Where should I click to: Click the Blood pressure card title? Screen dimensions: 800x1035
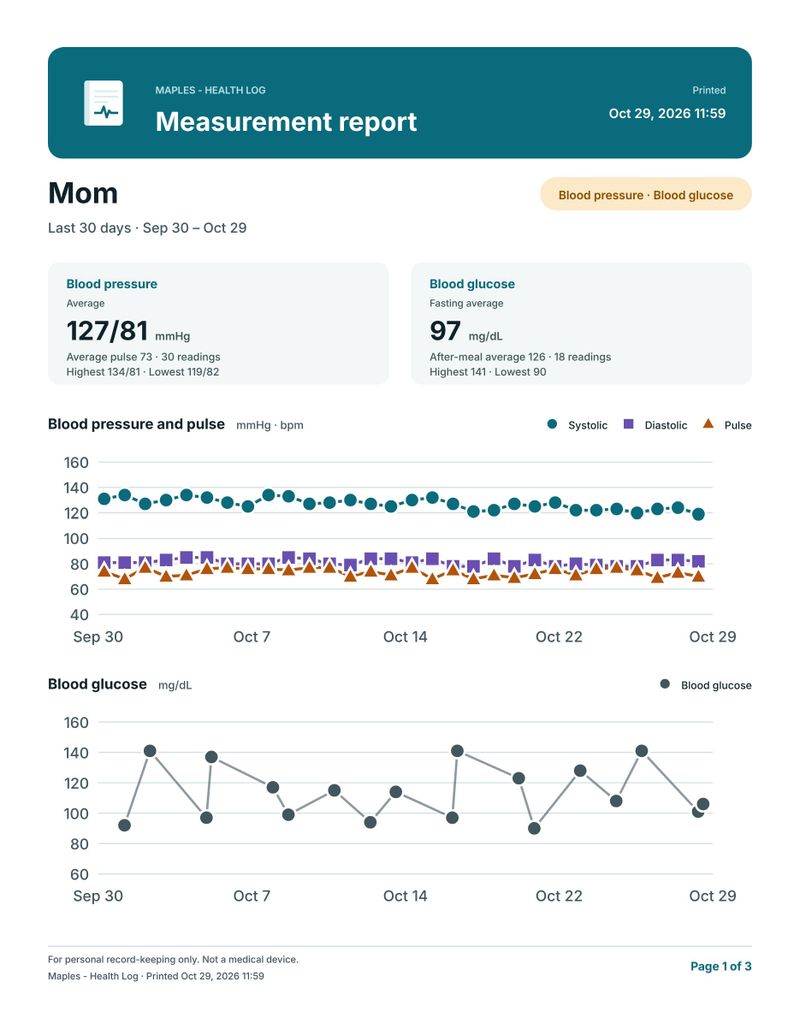coord(112,284)
